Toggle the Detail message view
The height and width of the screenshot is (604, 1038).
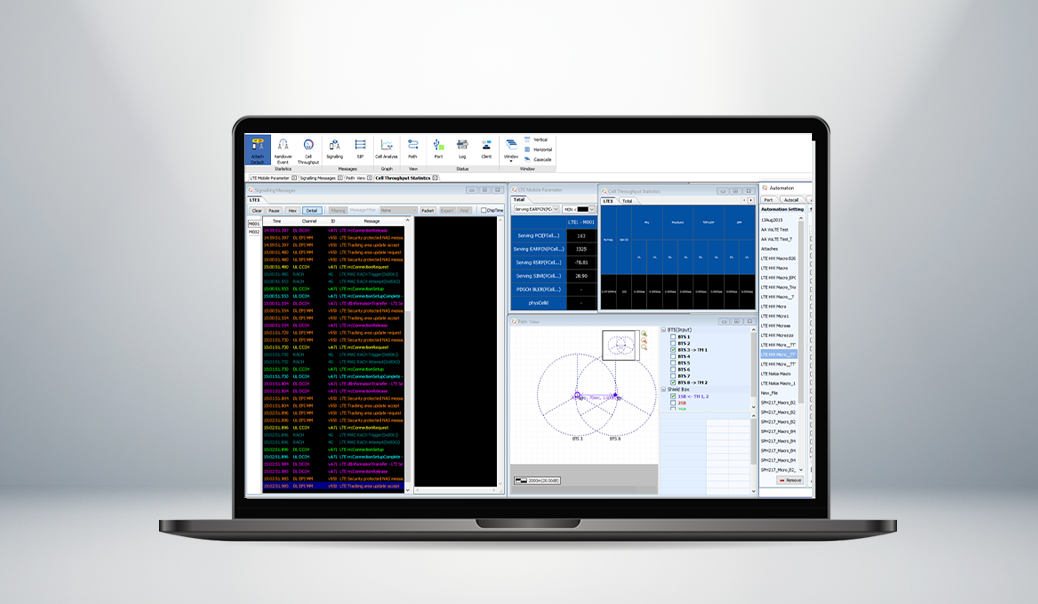(x=311, y=210)
